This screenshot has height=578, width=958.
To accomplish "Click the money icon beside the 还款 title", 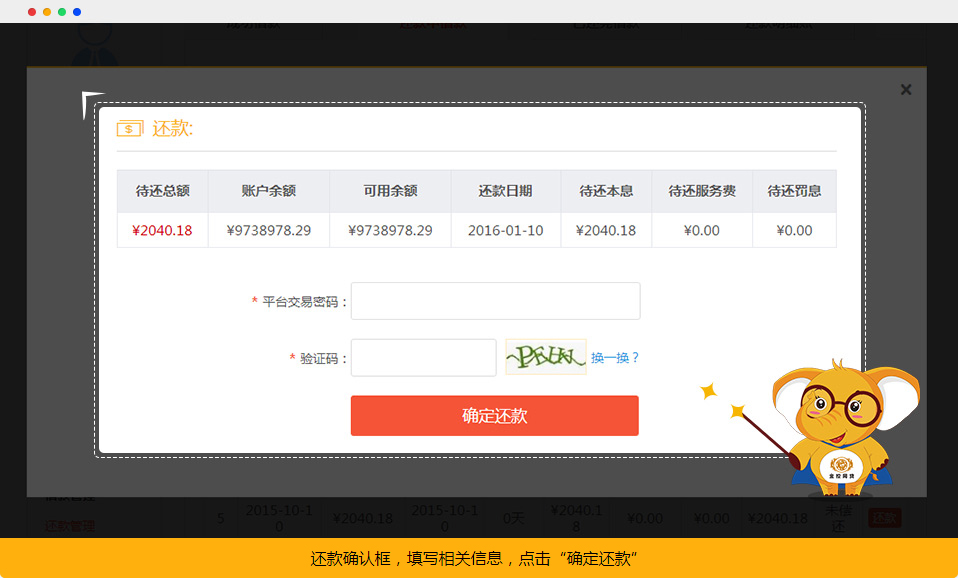I will click(x=130, y=129).
